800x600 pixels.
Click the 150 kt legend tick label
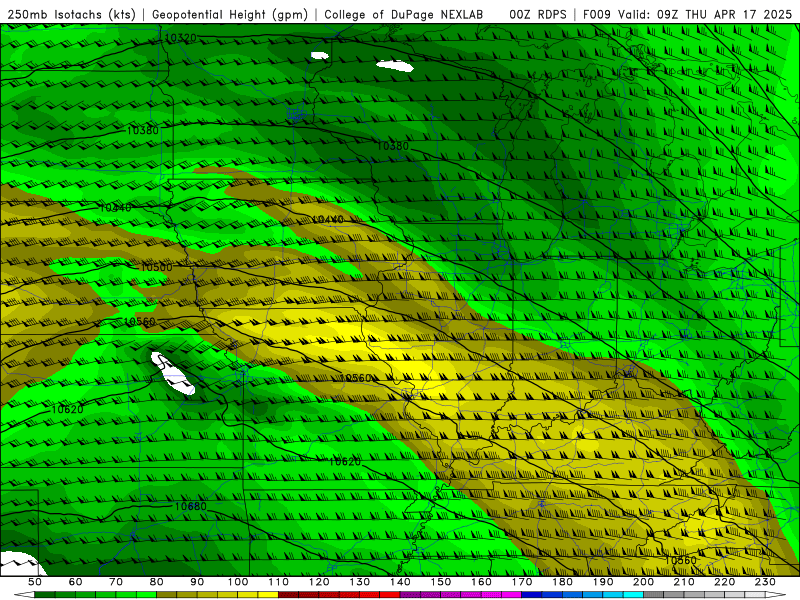coord(441,582)
